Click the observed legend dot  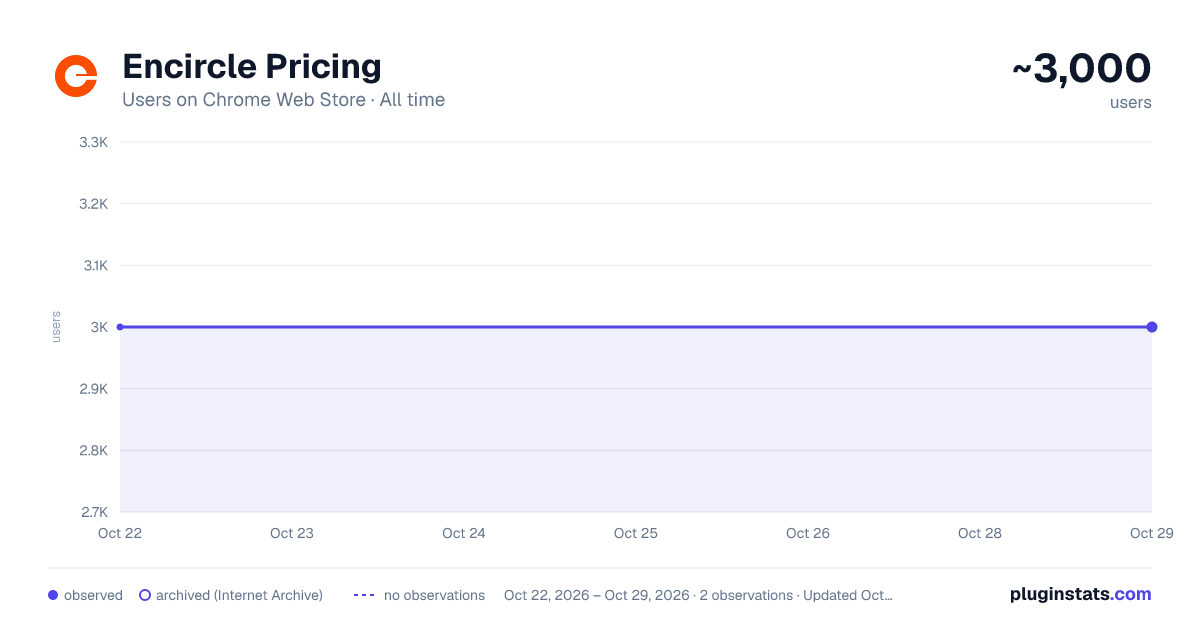pyautogui.click(x=53, y=595)
